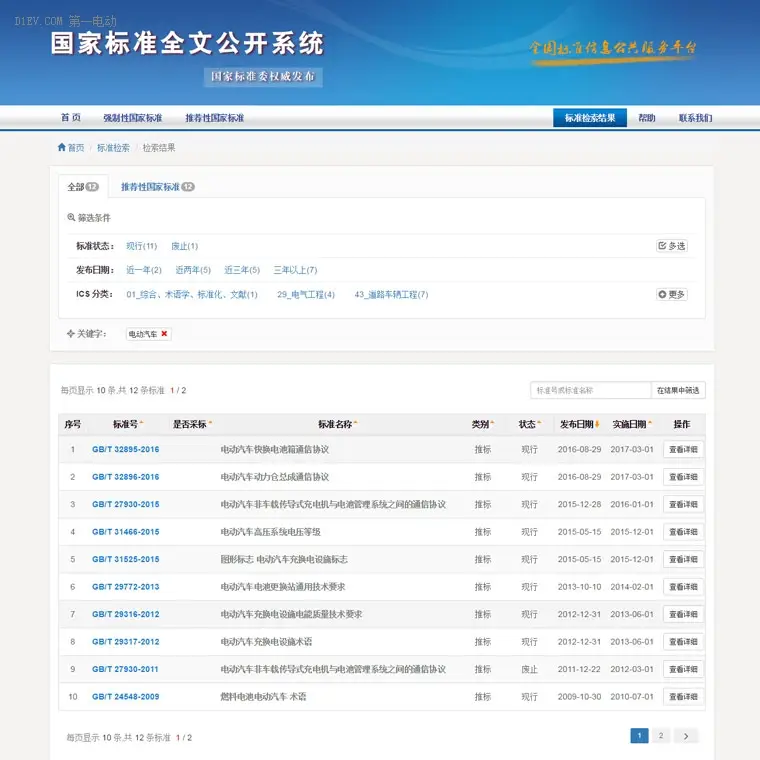Click the sort arrow beside 实施日期 header
The width and height of the screenshot is (760, 760).
coord(650,423)
